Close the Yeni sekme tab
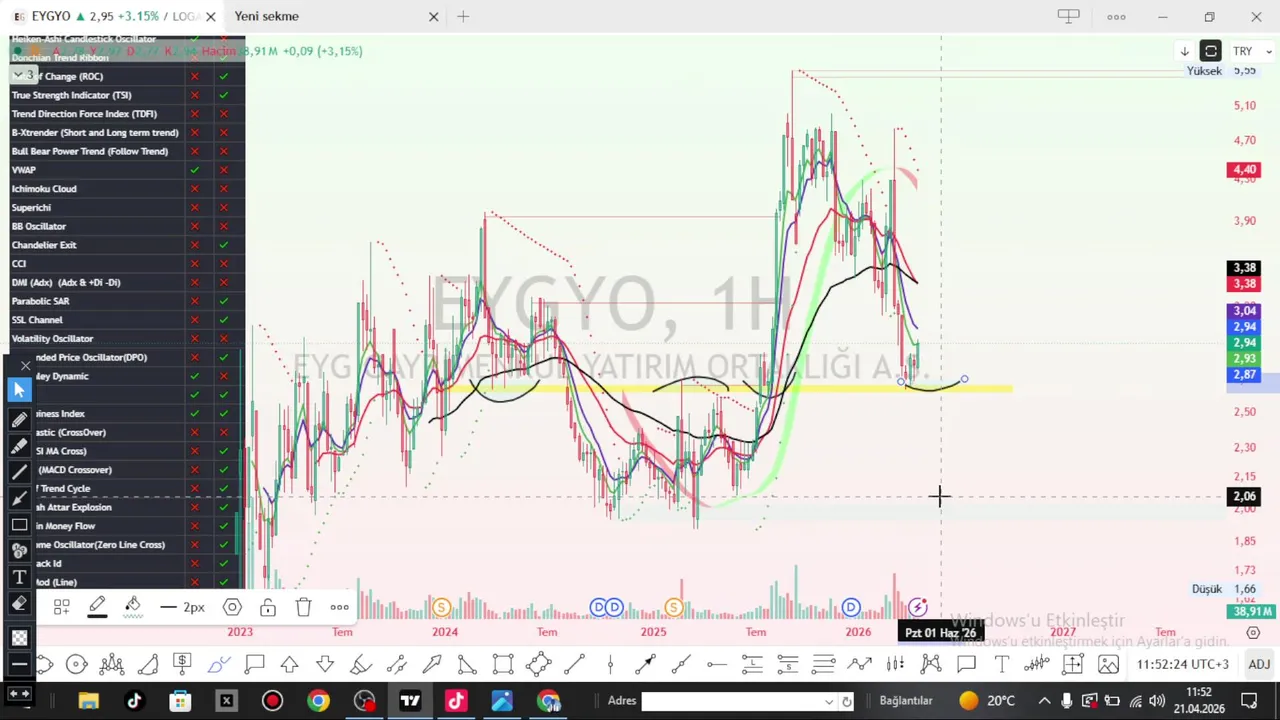 (x=434, y=16)
